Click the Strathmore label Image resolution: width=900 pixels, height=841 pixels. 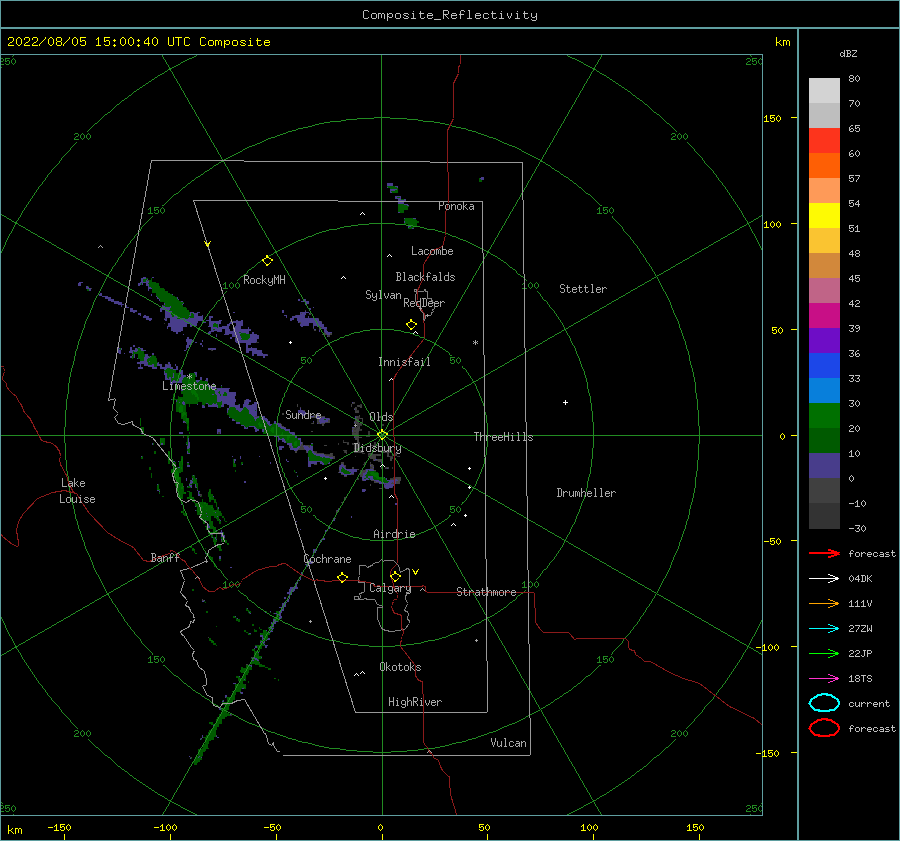pos(486,592)
